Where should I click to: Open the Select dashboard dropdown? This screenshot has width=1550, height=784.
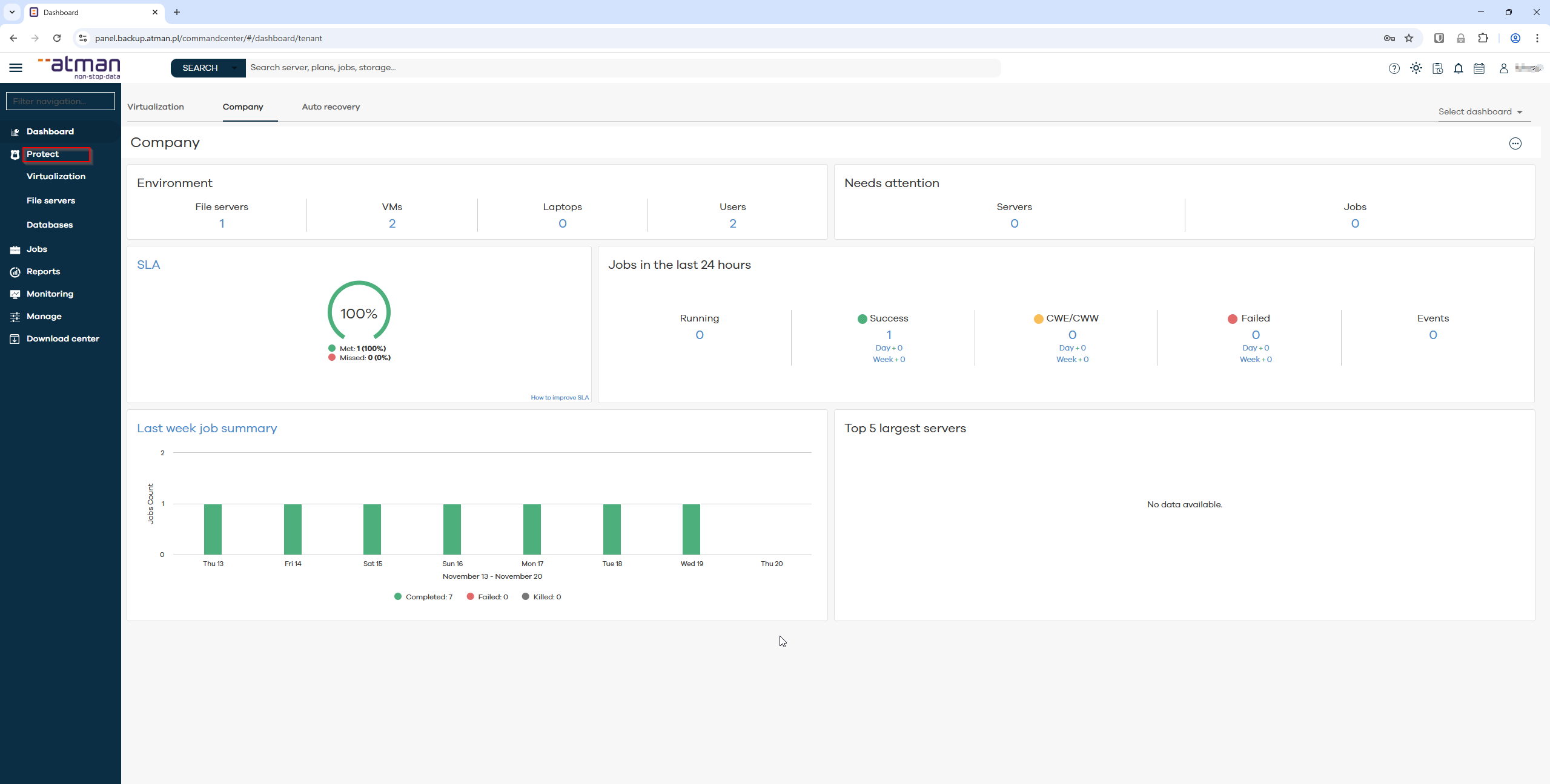click(x=1480, y=112)
